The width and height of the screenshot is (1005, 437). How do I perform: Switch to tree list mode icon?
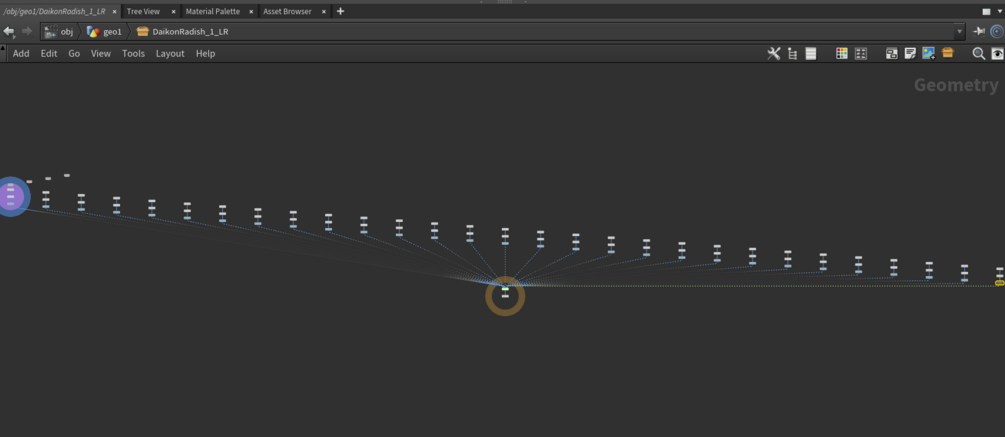point(792,54)
